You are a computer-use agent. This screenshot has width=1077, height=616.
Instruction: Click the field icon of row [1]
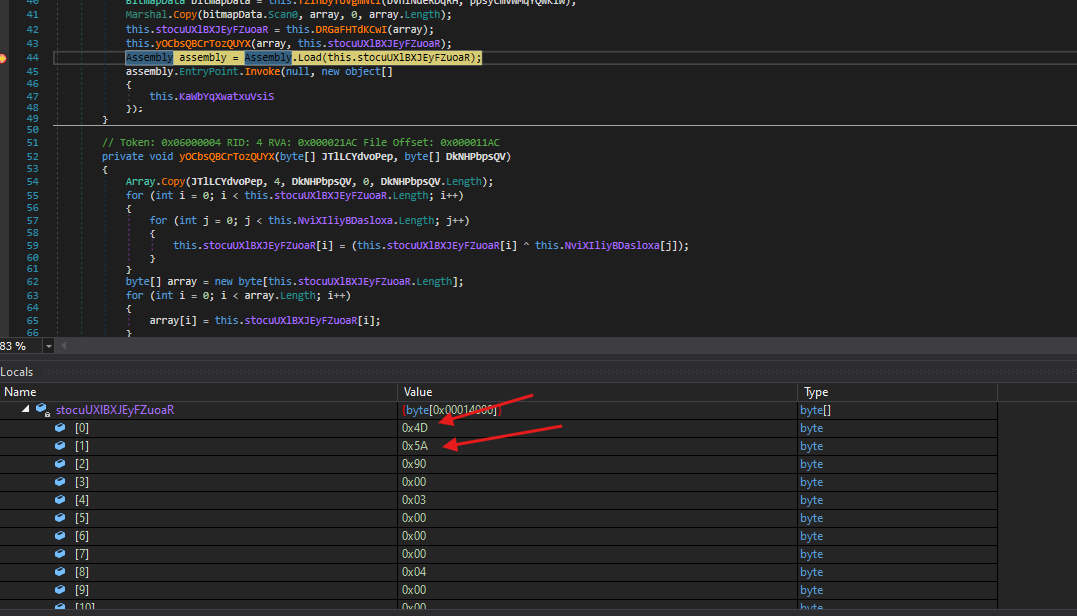[x=60, y=446]
